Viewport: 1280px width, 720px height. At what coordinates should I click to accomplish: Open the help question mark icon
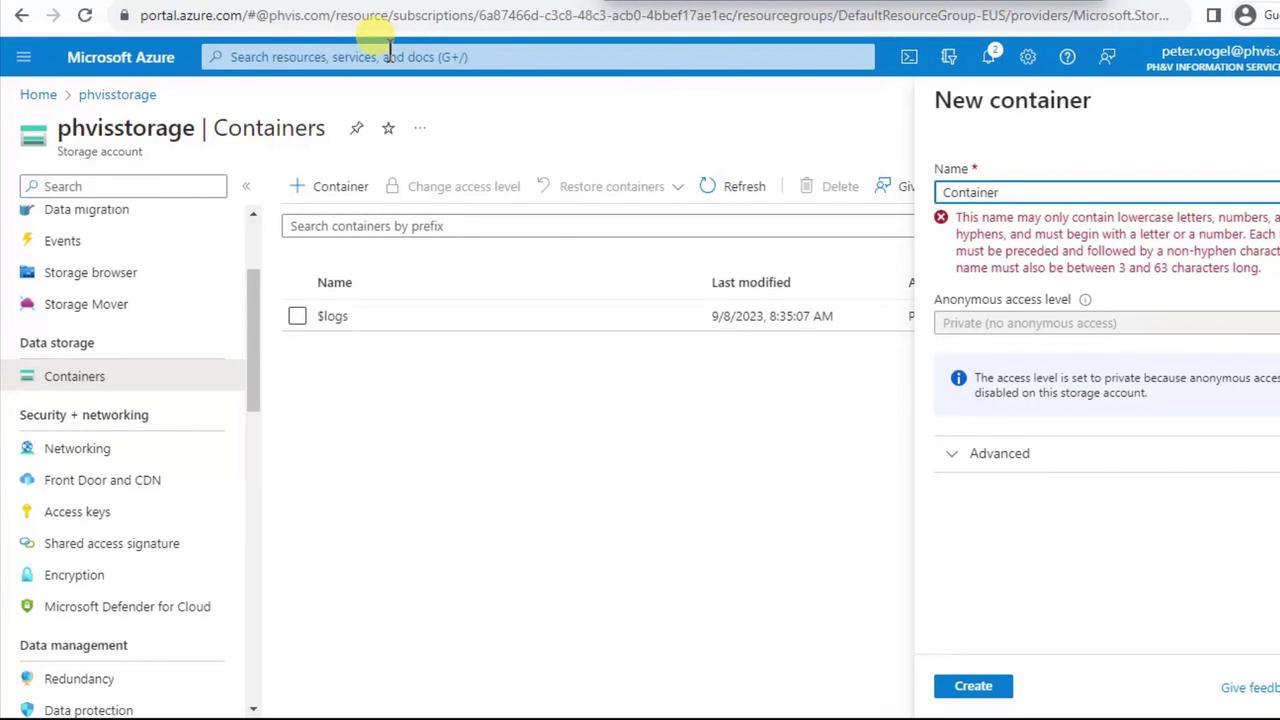coord(1067,57)
